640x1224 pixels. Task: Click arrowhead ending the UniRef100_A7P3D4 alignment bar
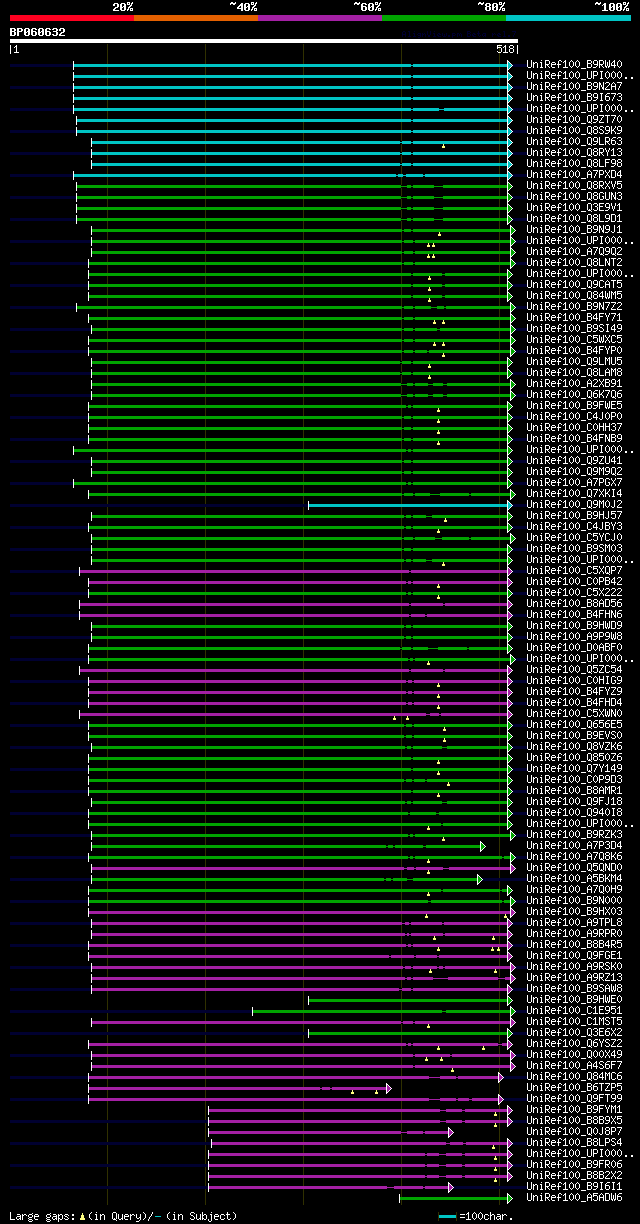(x=483, y=846)
